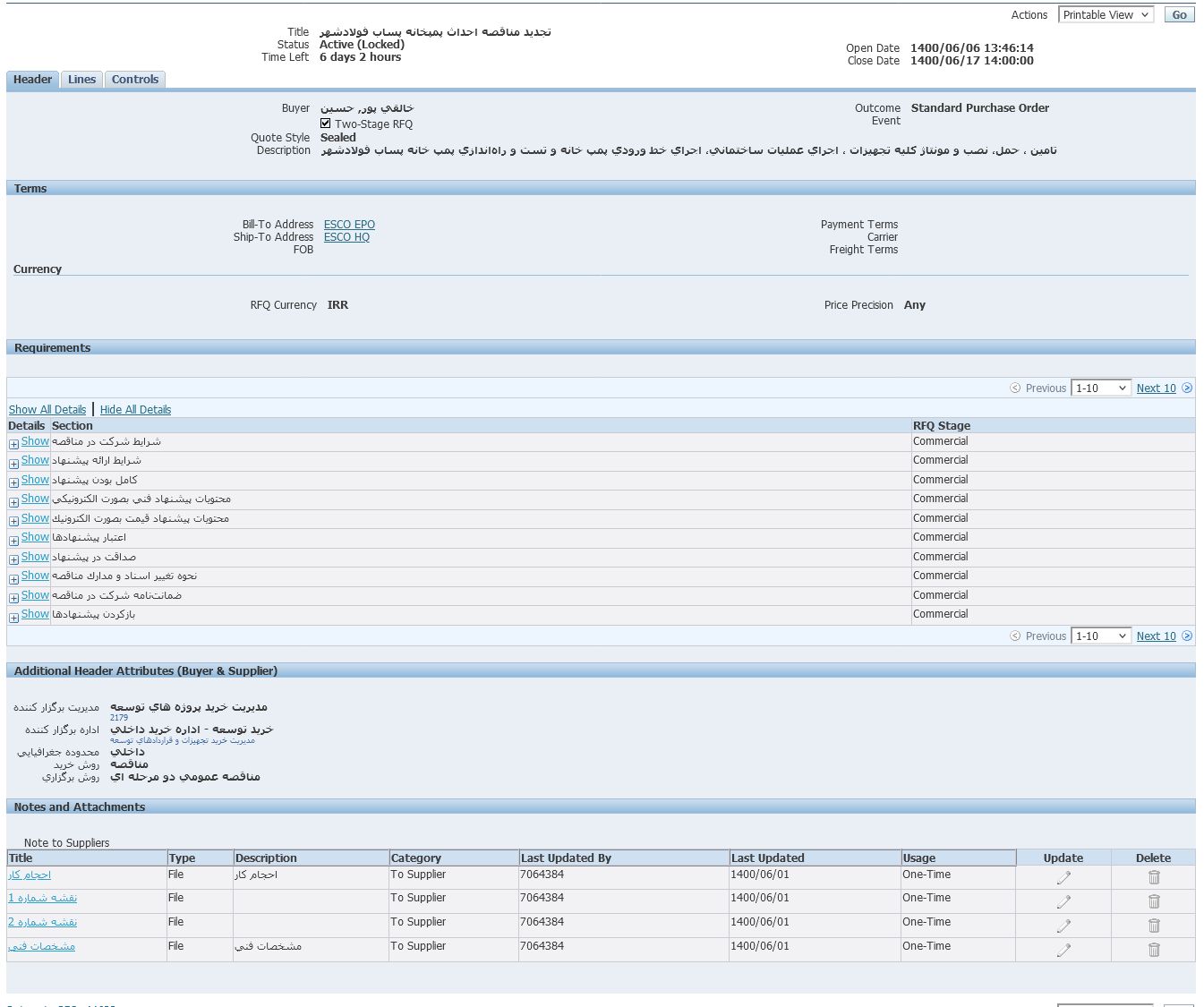Click the pencil update icon for مشخصات فنی
The image size is (1204, 1007).
pos(1063,950)
